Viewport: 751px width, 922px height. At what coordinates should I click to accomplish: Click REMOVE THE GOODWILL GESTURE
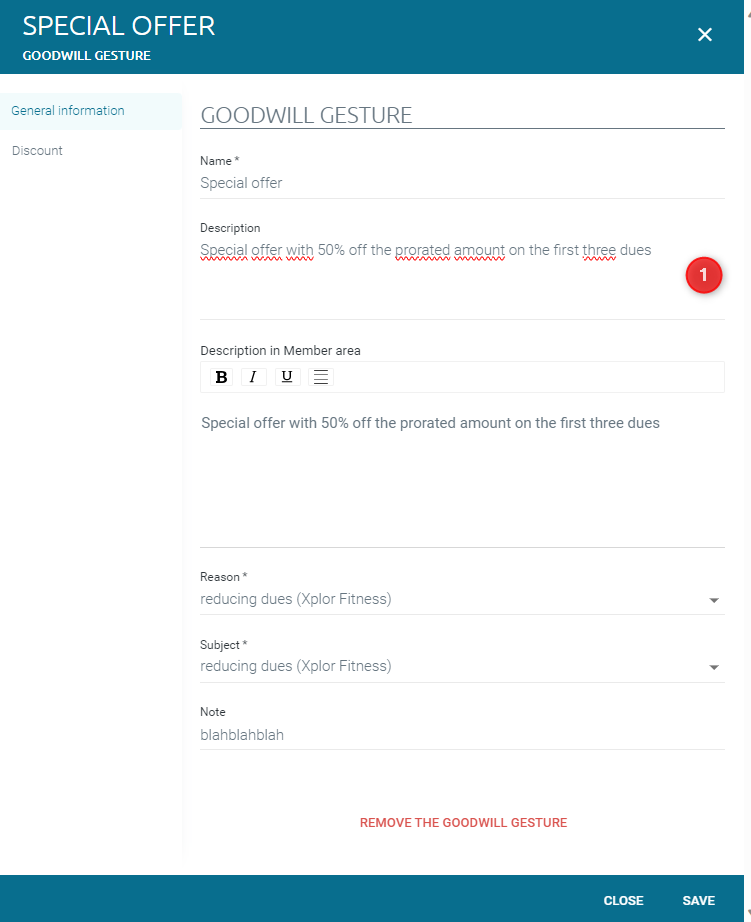(x=463, y=822)
